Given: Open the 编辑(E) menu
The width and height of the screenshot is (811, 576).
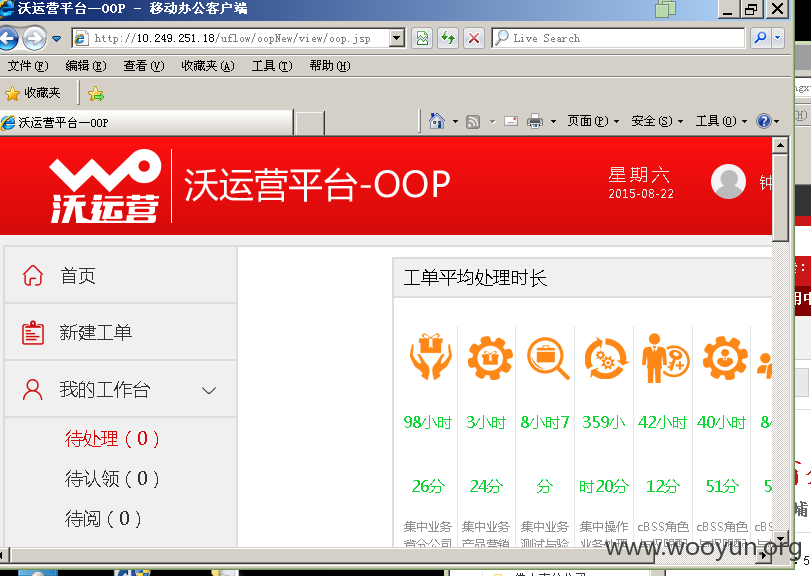Looking at the screenshot, I should (x=86, y=66).
